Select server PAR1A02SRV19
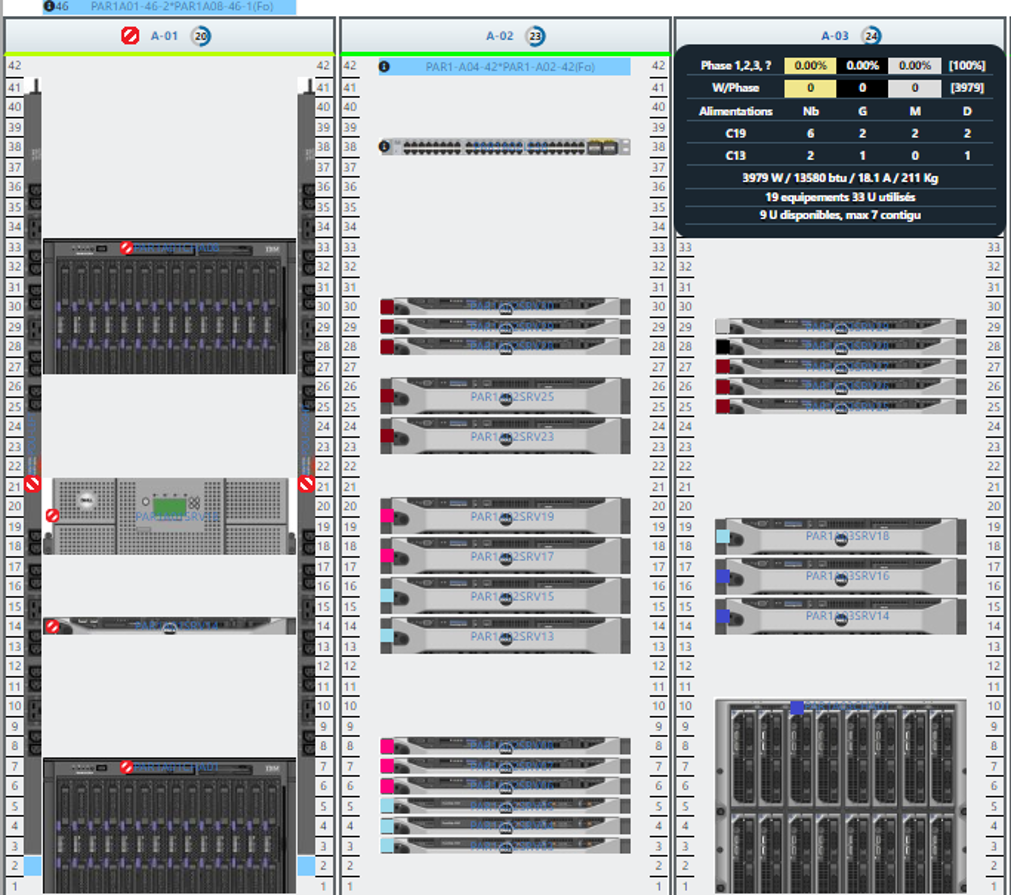 tap(505, 516)
